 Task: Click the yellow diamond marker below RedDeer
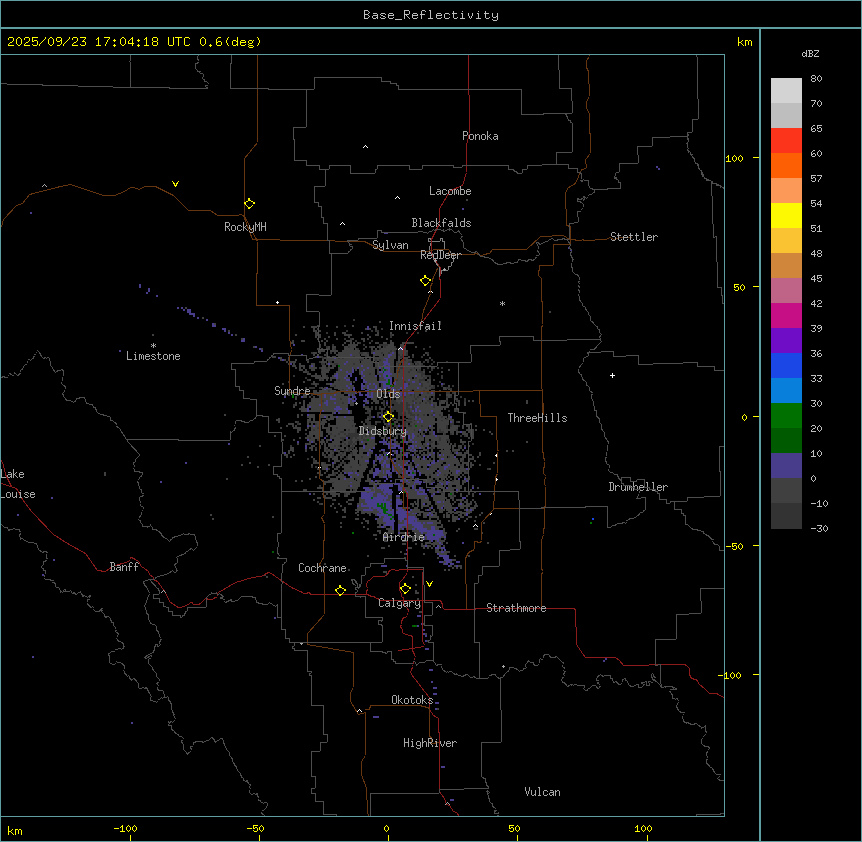(x=426, y=280)
